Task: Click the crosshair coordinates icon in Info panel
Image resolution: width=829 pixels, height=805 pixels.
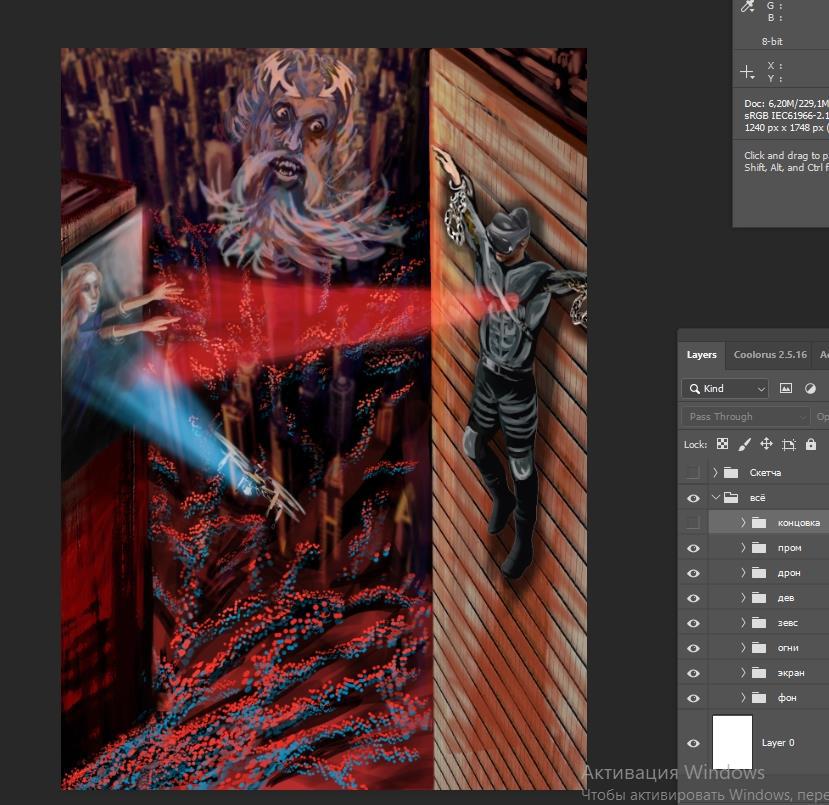Action: [x=747, y=72]
